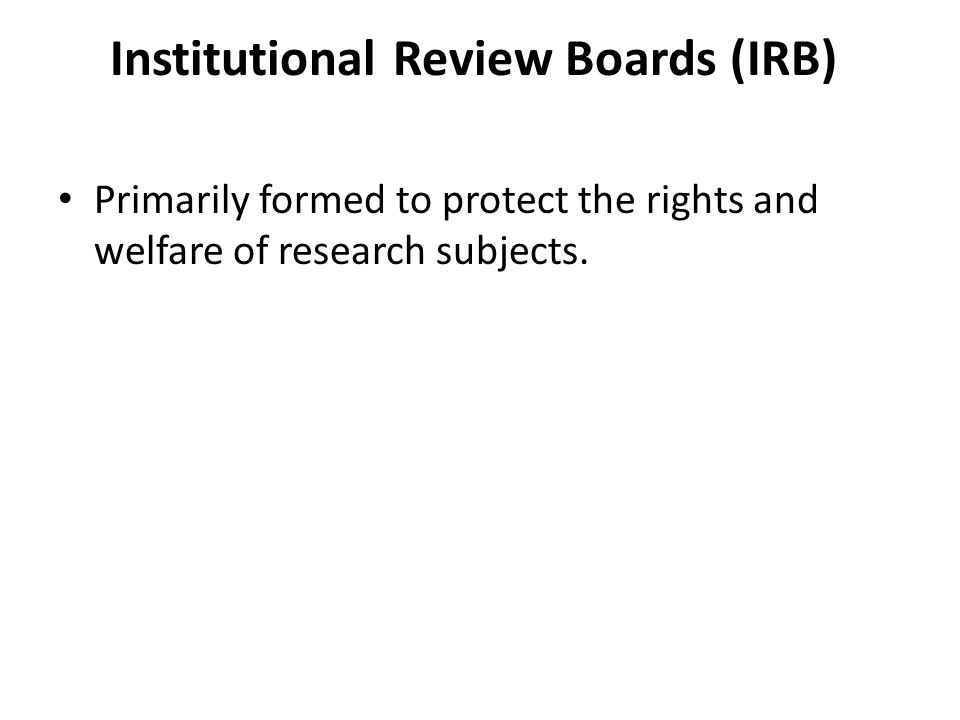Viewport: 960px width, 720px height.
Task: Click the word "to" before "protect"
Action: click(413, 202)
